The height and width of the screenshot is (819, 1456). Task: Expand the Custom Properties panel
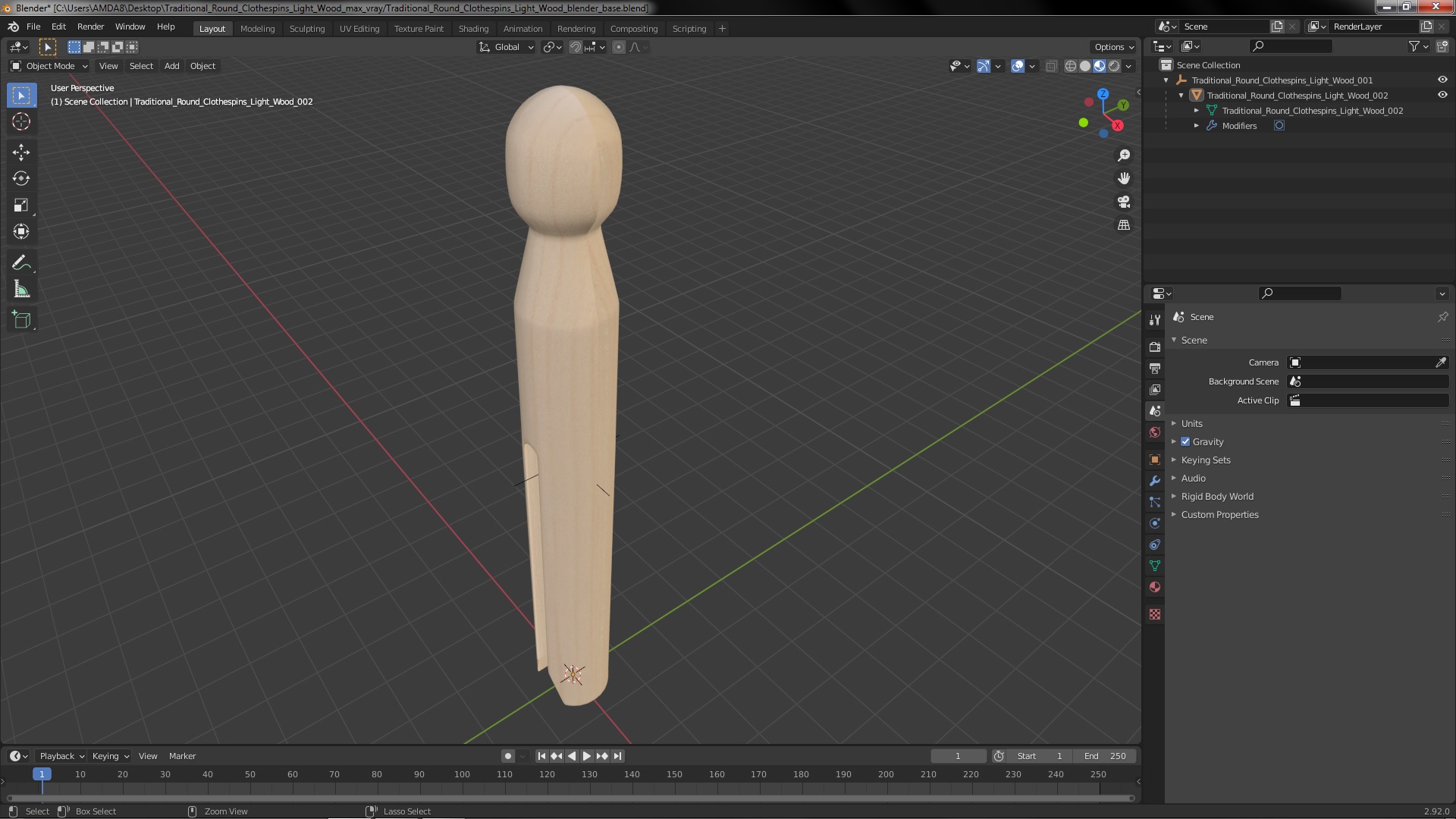coord(1219,514)
